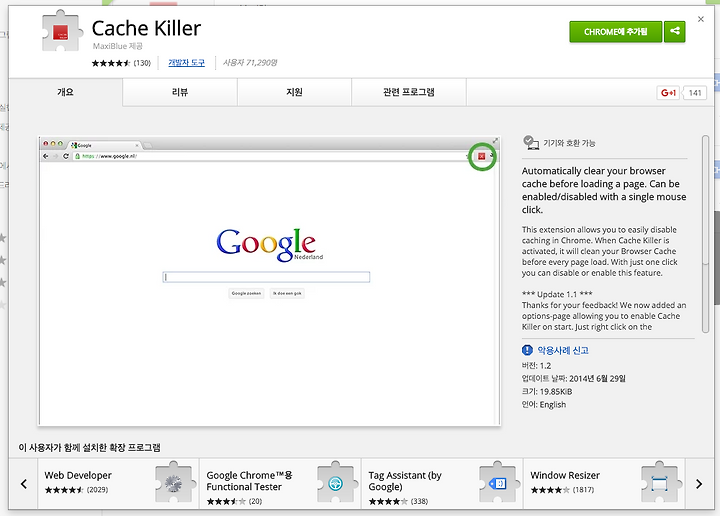Click the 이 사용자가 함께 설치한 확장 프로그램 heading
The width and height of the screenshot is (720, 516).
(x=90, y=447)
